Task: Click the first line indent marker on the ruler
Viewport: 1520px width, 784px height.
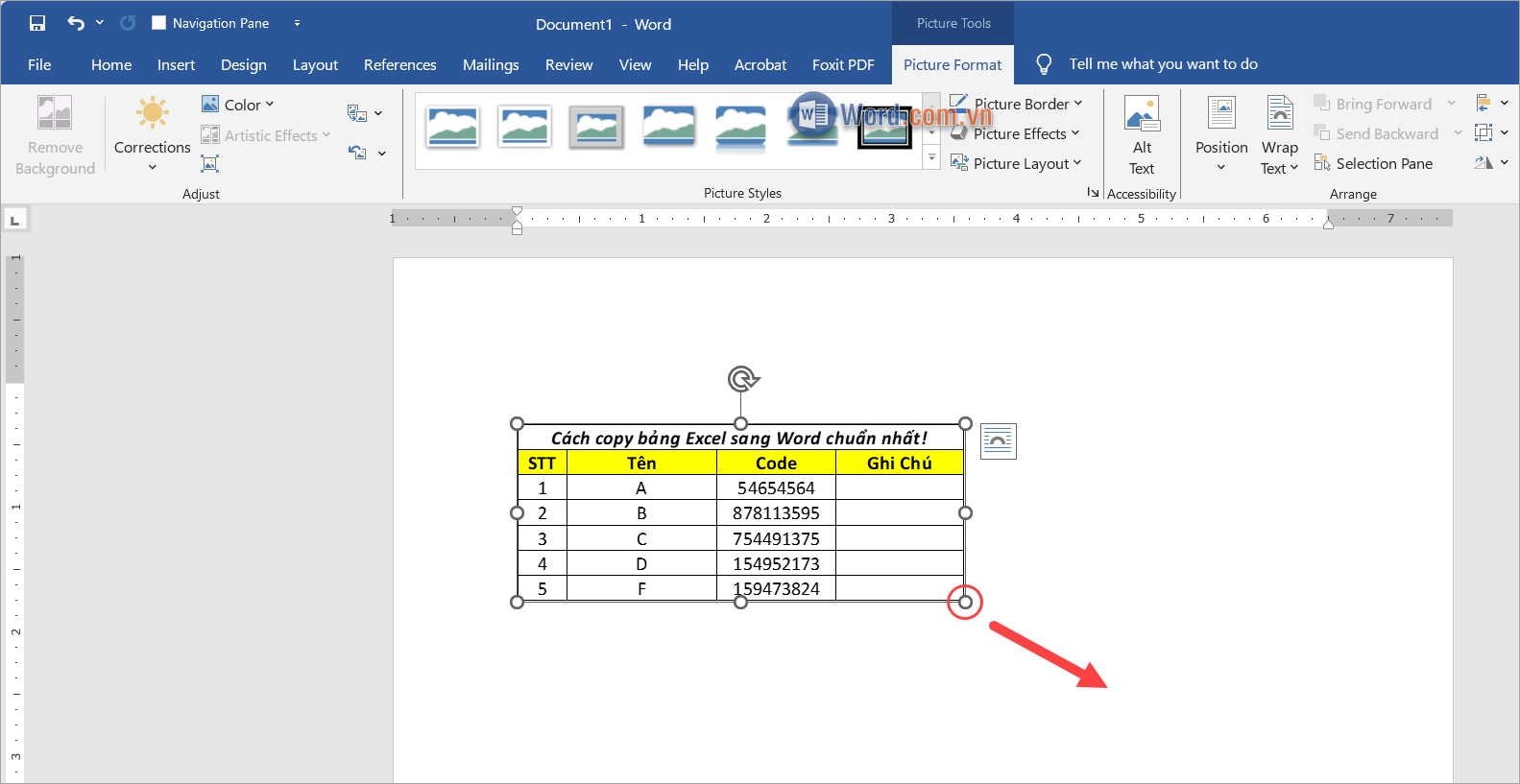Action: [518, 211]
